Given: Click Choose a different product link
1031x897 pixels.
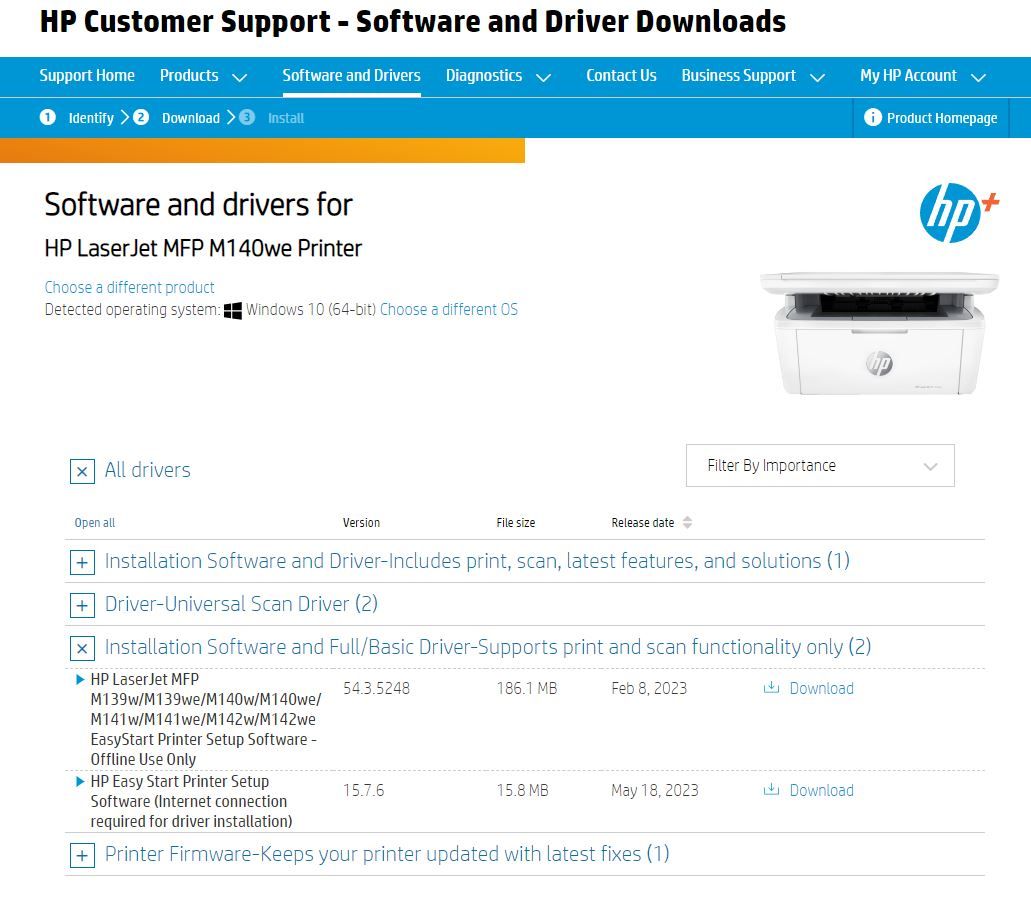Looking at the screenshot, I should [130, 287].
